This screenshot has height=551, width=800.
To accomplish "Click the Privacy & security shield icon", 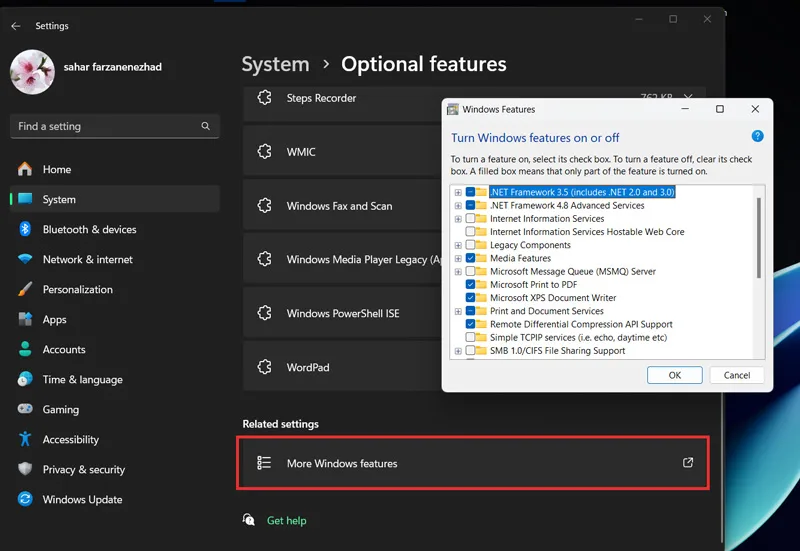I will 25,469.
